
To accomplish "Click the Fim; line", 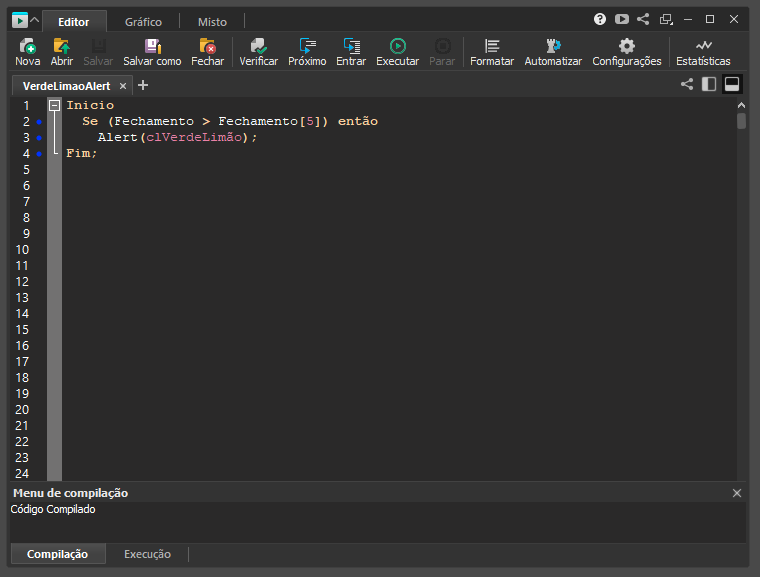I will tap(81, 153).
